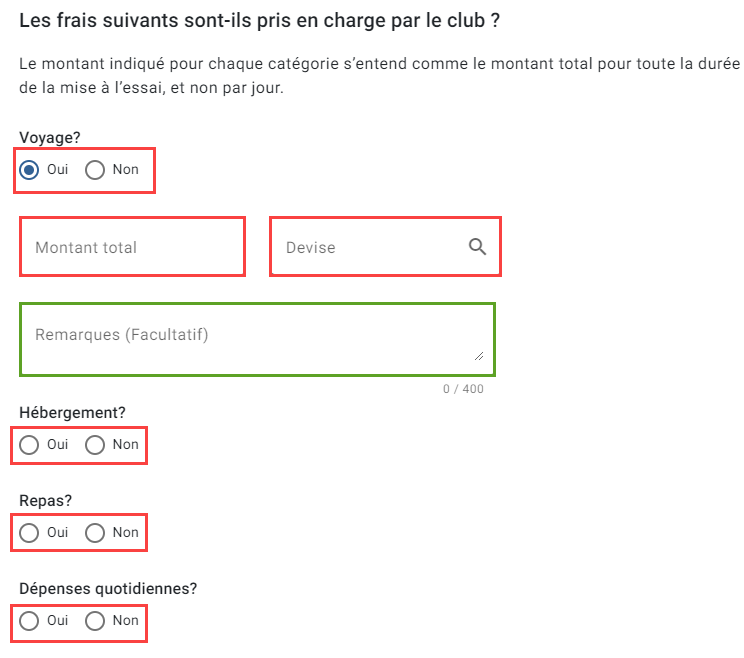This screenshot has width=744, height=658.
Task: Click the search magnifier icon in Devise field
Action: point(477,247)
